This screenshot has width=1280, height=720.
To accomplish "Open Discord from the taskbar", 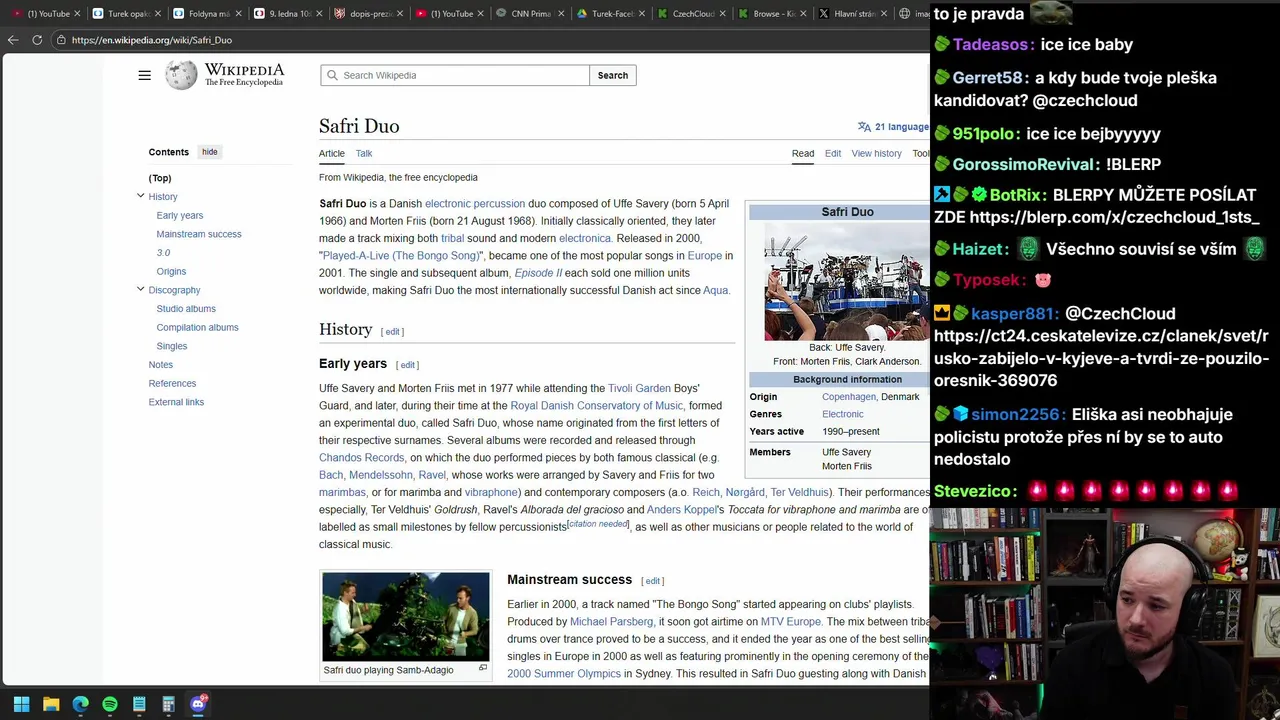I will tap(198, 704).
